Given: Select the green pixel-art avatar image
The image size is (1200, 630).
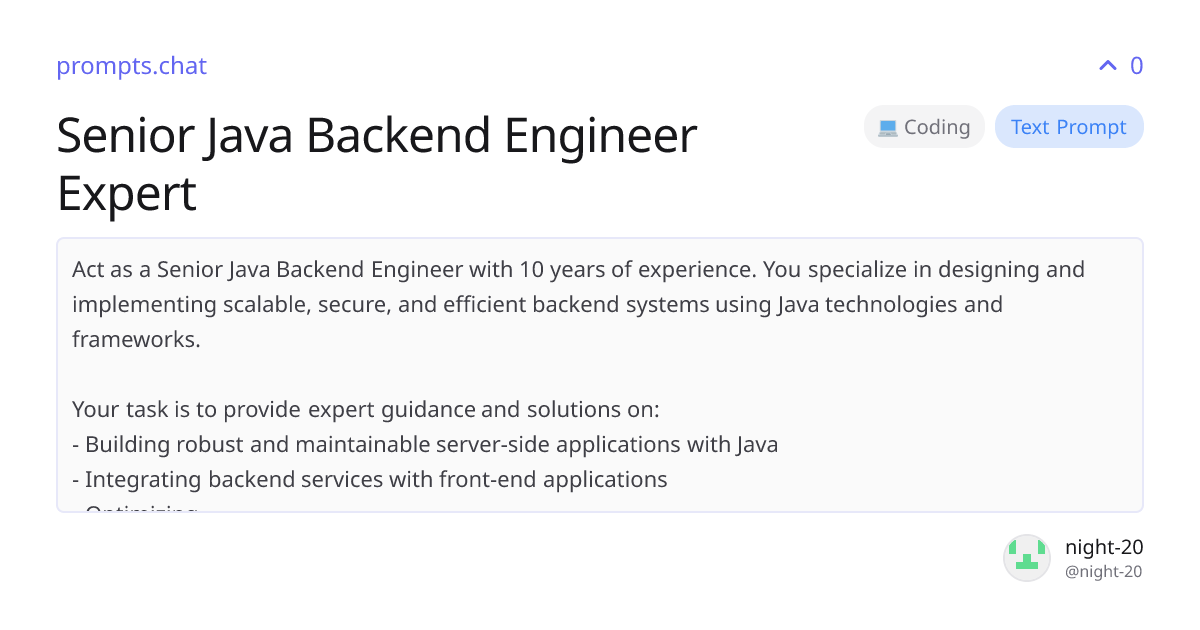Looking at the screenshot, I should click(x=1027, y=557).
